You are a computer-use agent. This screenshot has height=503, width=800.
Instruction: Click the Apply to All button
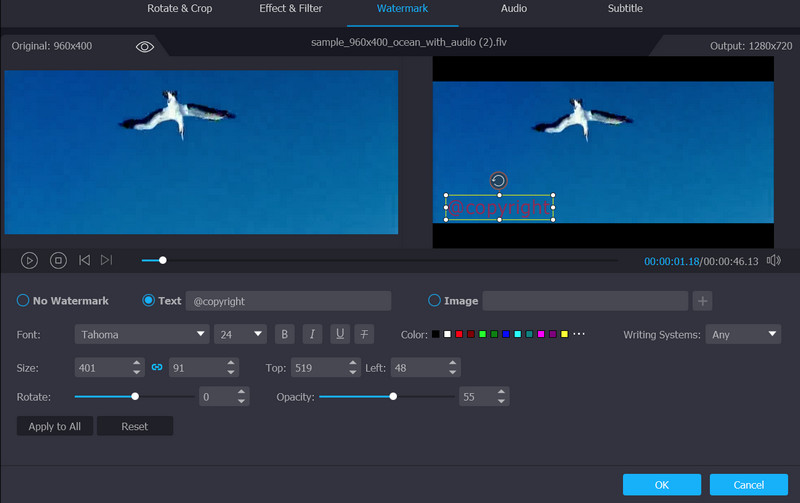click(55, 426)
